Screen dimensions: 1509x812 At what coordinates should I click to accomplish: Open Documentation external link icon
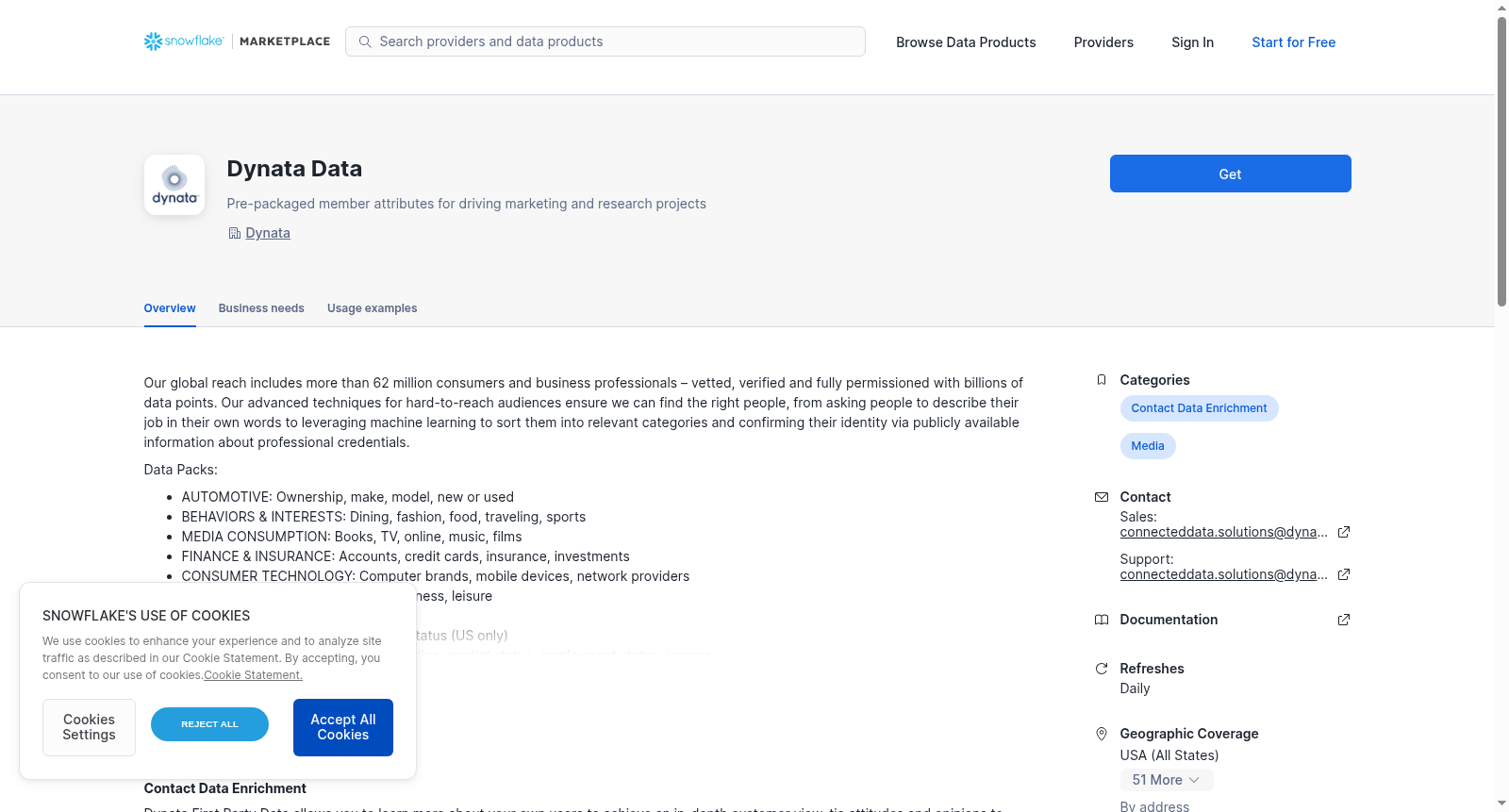[x=1344, y=620]
